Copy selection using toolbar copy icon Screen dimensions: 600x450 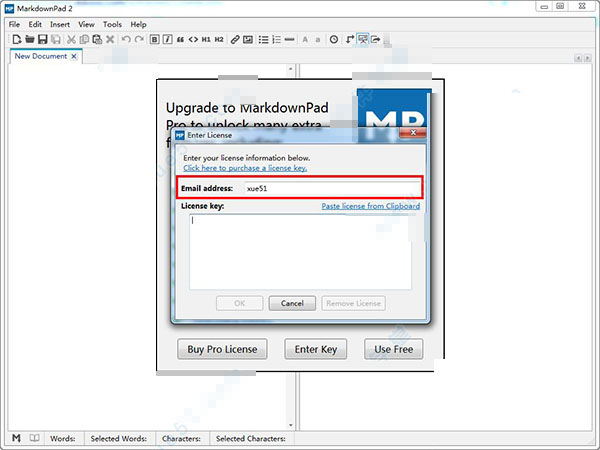(x=84, y=39)
